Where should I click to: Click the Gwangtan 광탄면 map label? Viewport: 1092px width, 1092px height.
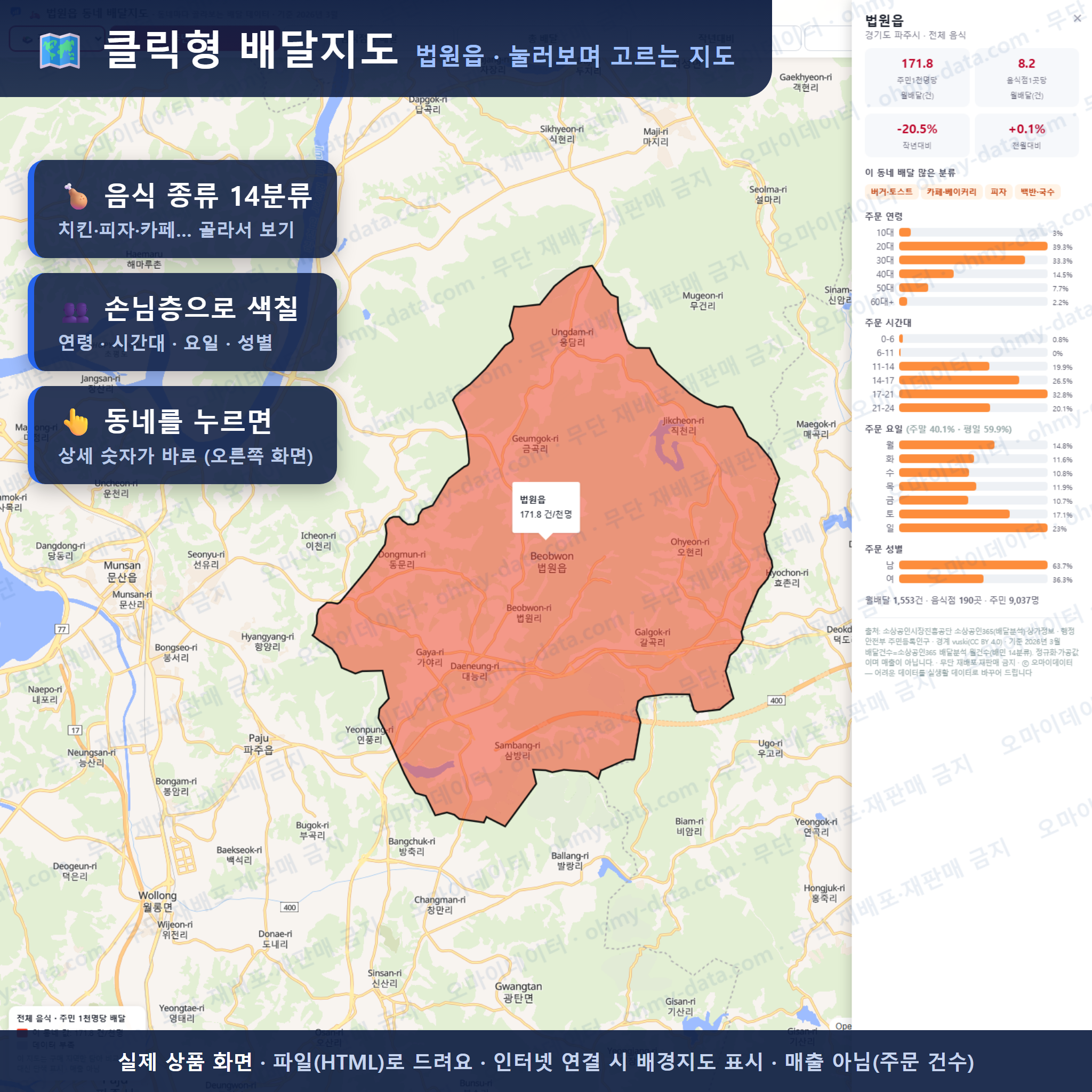[x=518, y=992]
